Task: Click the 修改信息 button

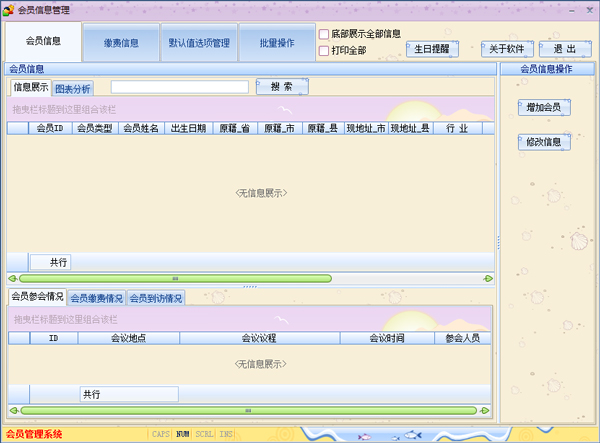Action: [544, 142]
